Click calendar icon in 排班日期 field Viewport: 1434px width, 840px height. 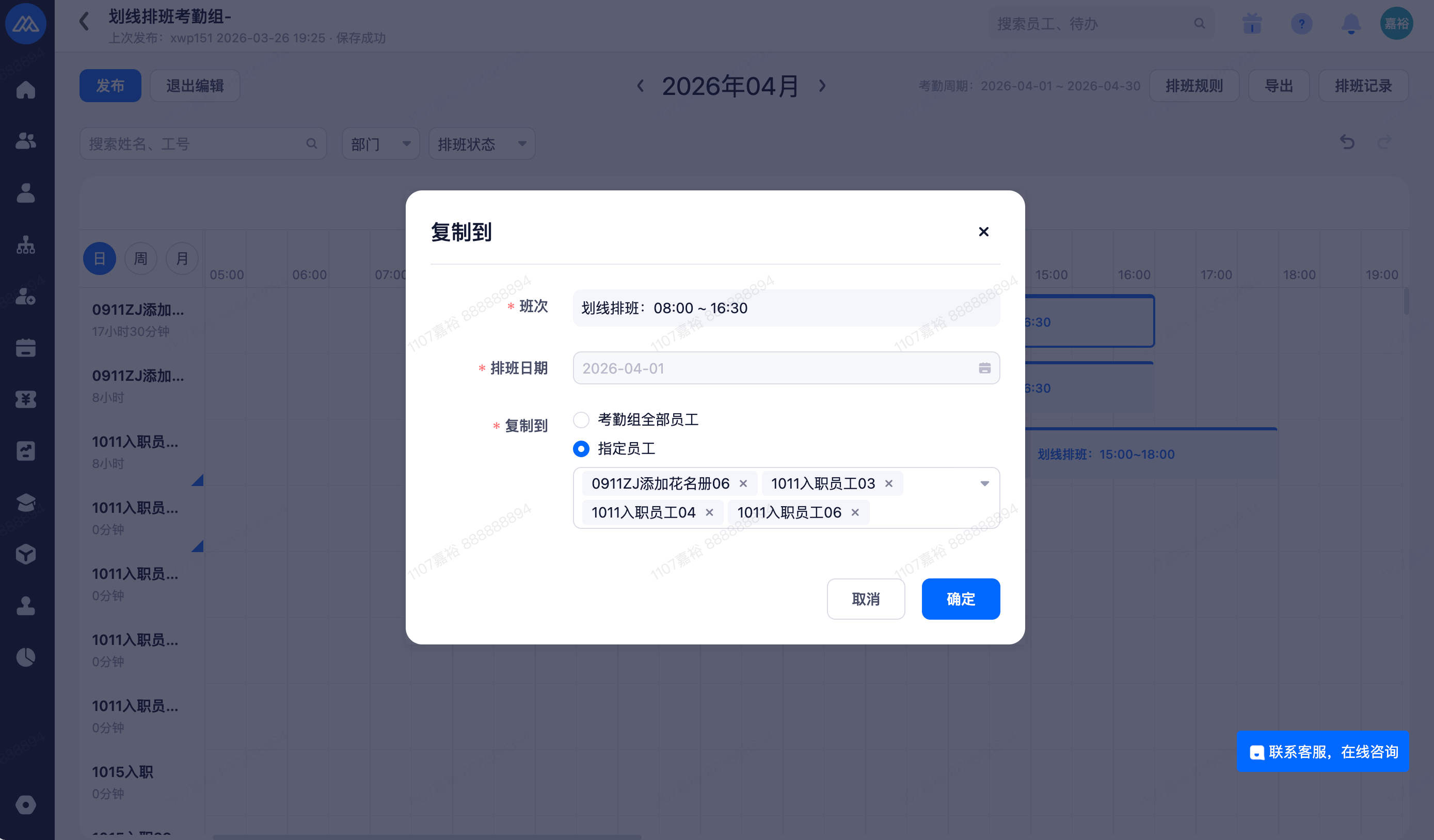[984, 368]
